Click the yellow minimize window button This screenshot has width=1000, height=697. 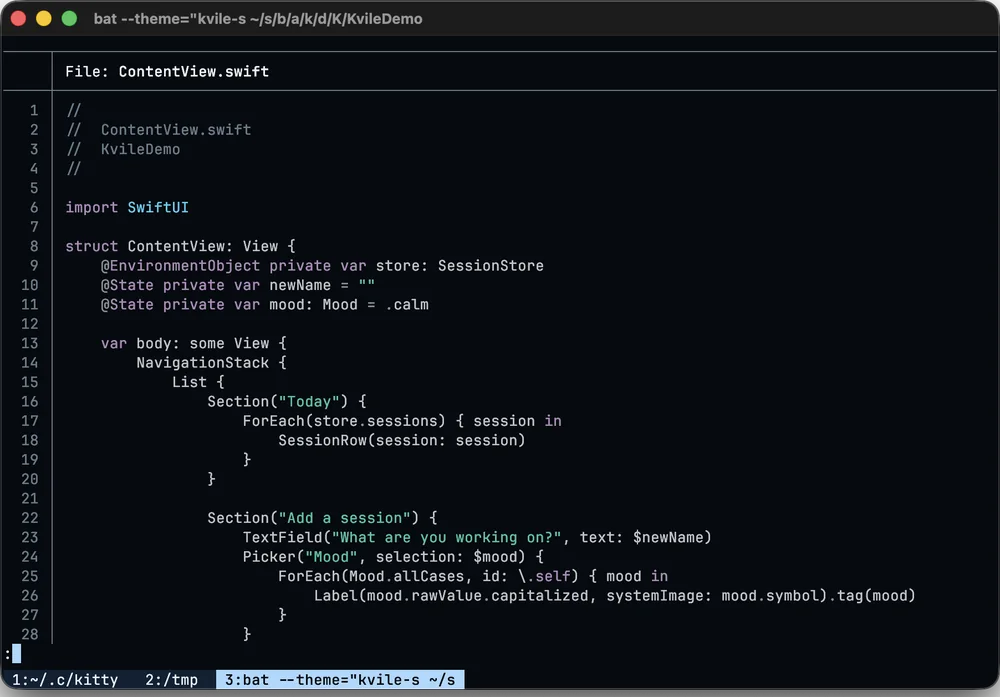[44, 18]
